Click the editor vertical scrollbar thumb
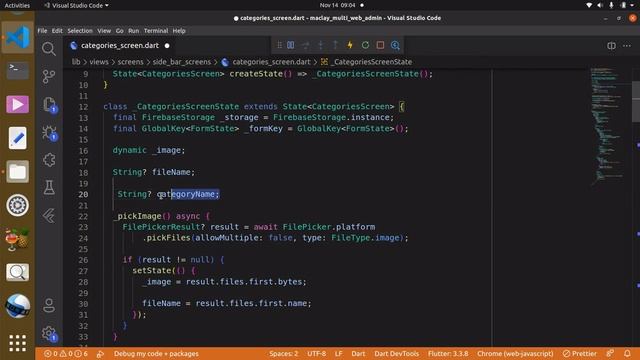This screenshot has height=360, width=640. click(636, 101)
